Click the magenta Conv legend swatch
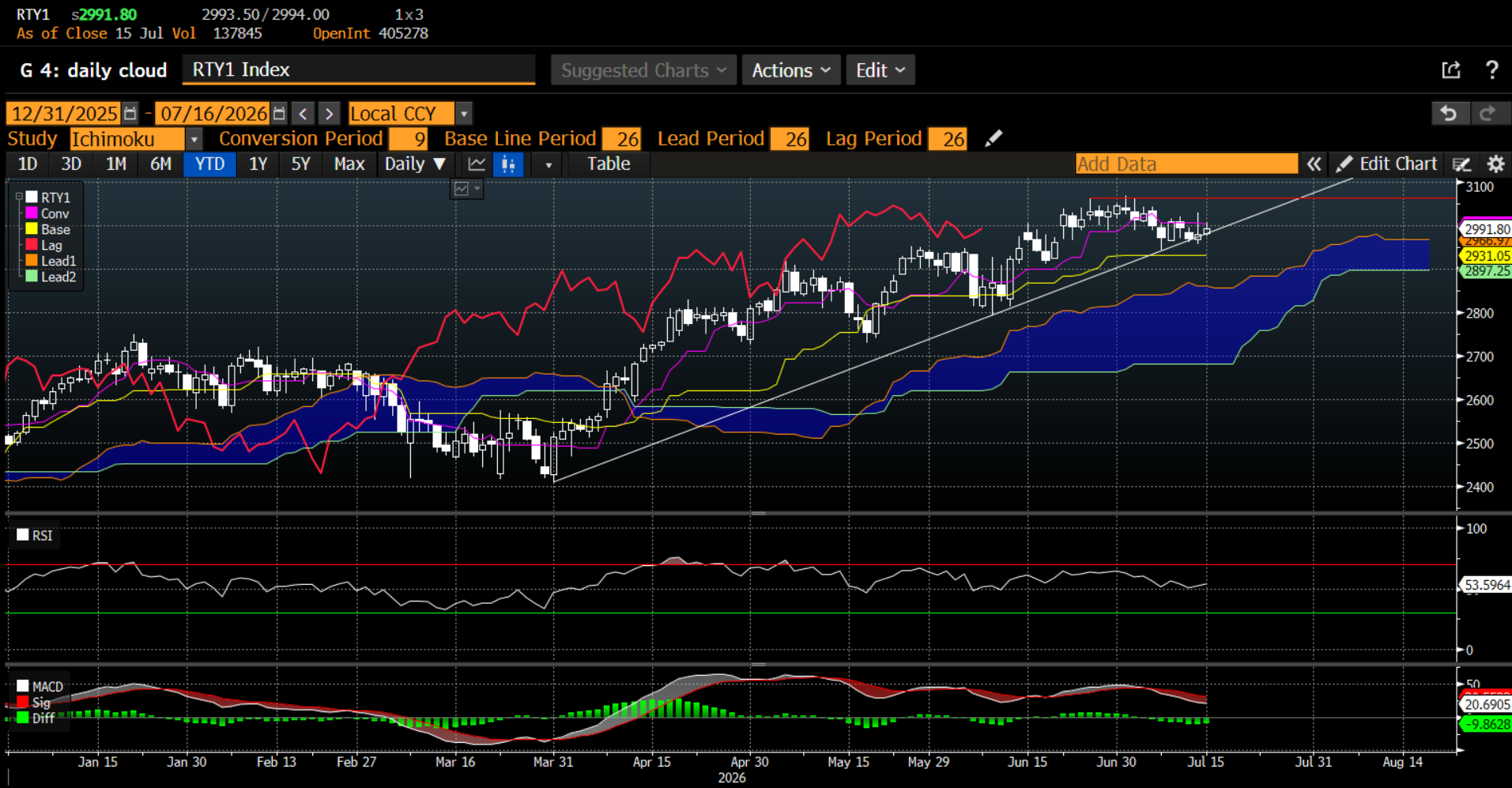This screenshot has width=1512, height=788. (x=32, y=213)
